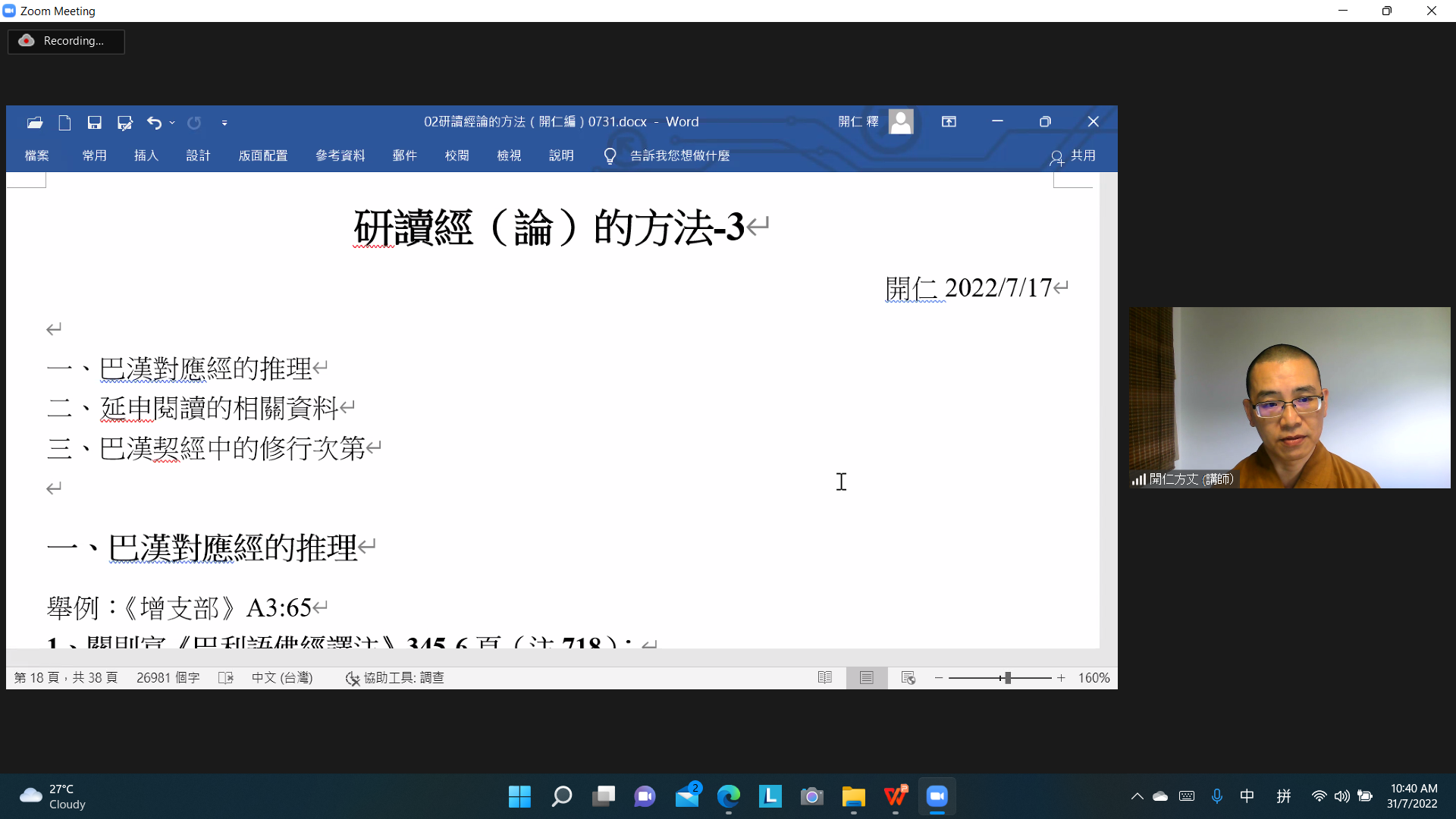
Task: Switch to Web Layout view
Action: [x=908, y=678]
